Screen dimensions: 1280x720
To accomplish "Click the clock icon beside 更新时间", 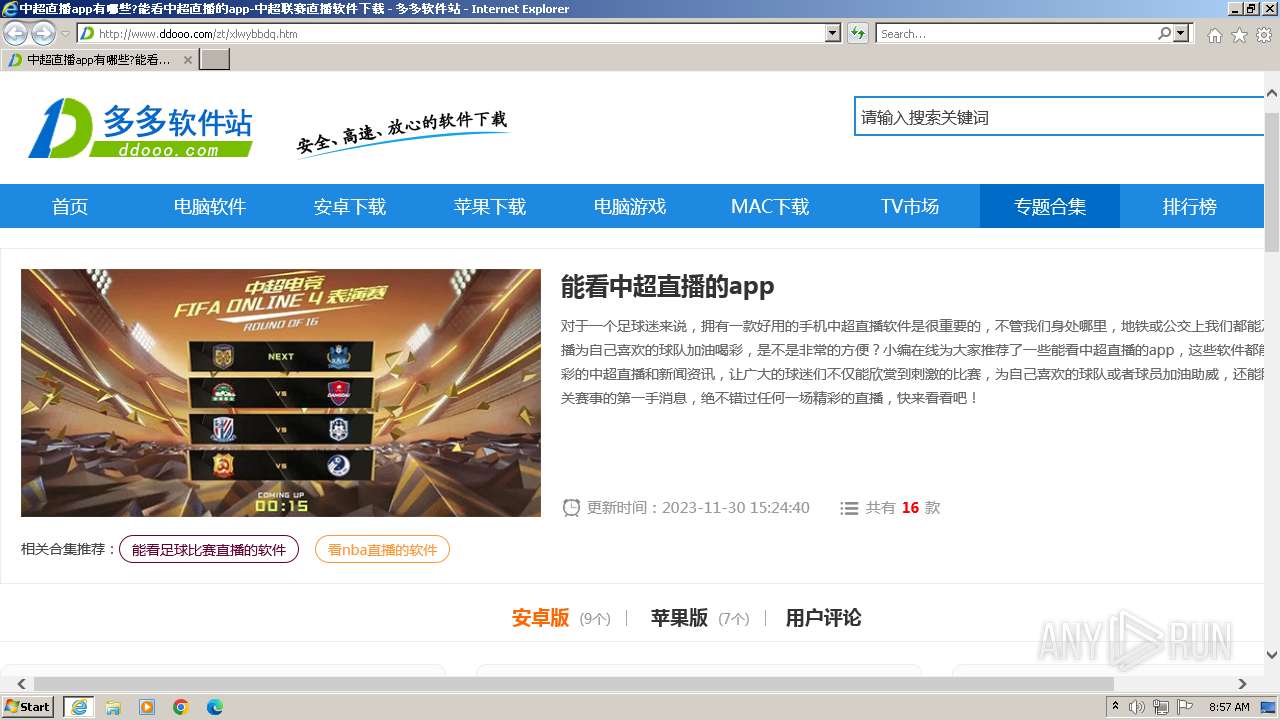I will 571,508.
